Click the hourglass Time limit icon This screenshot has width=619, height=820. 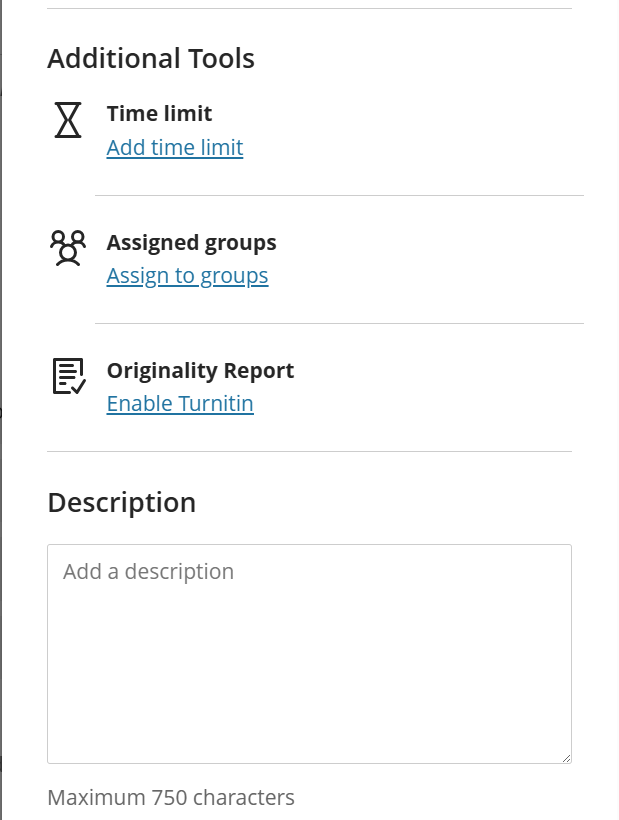click(68, 120)
